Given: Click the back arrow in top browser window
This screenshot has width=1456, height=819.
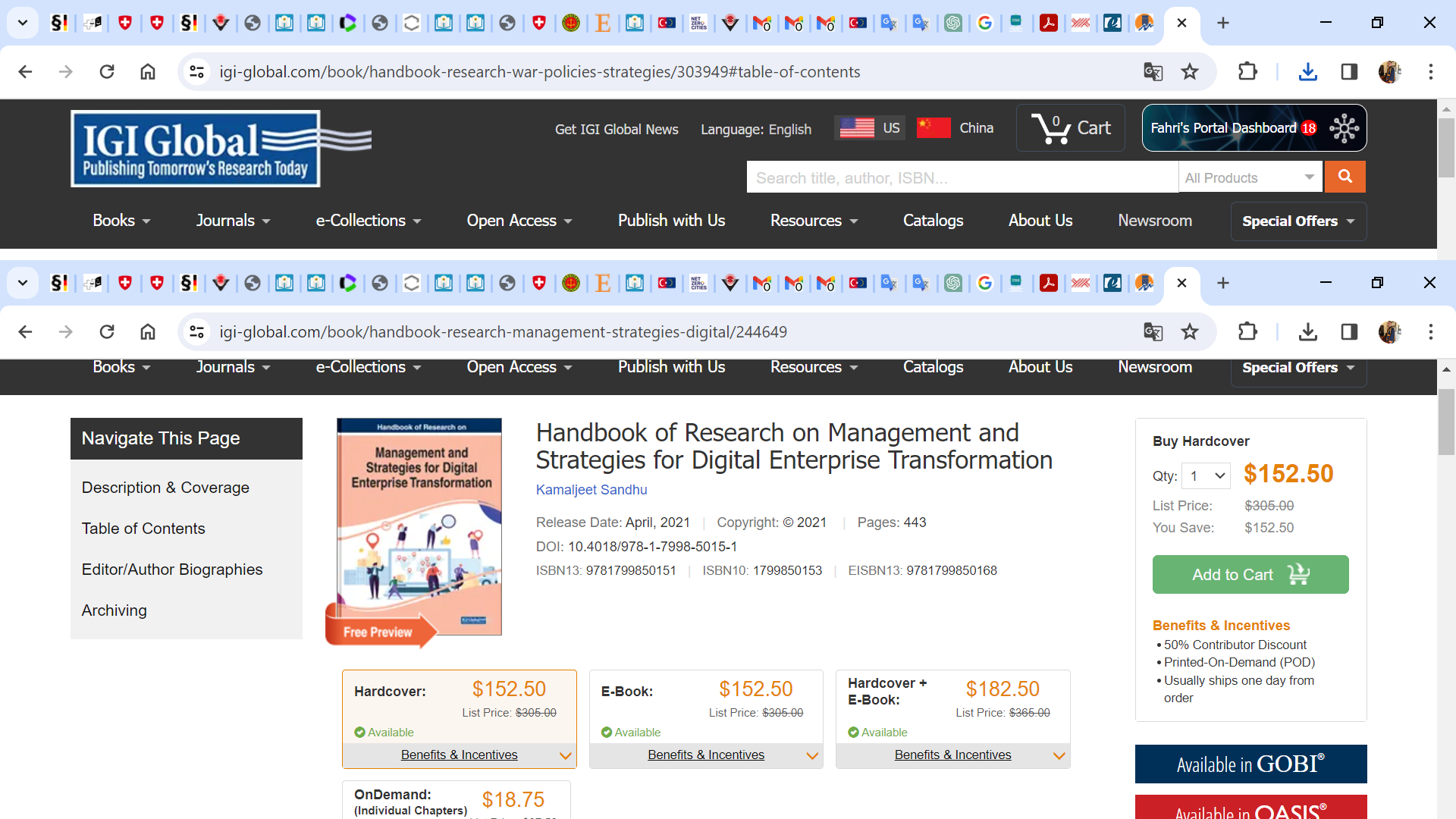Looking at the screenshot, I should click(x=25, y=72).
